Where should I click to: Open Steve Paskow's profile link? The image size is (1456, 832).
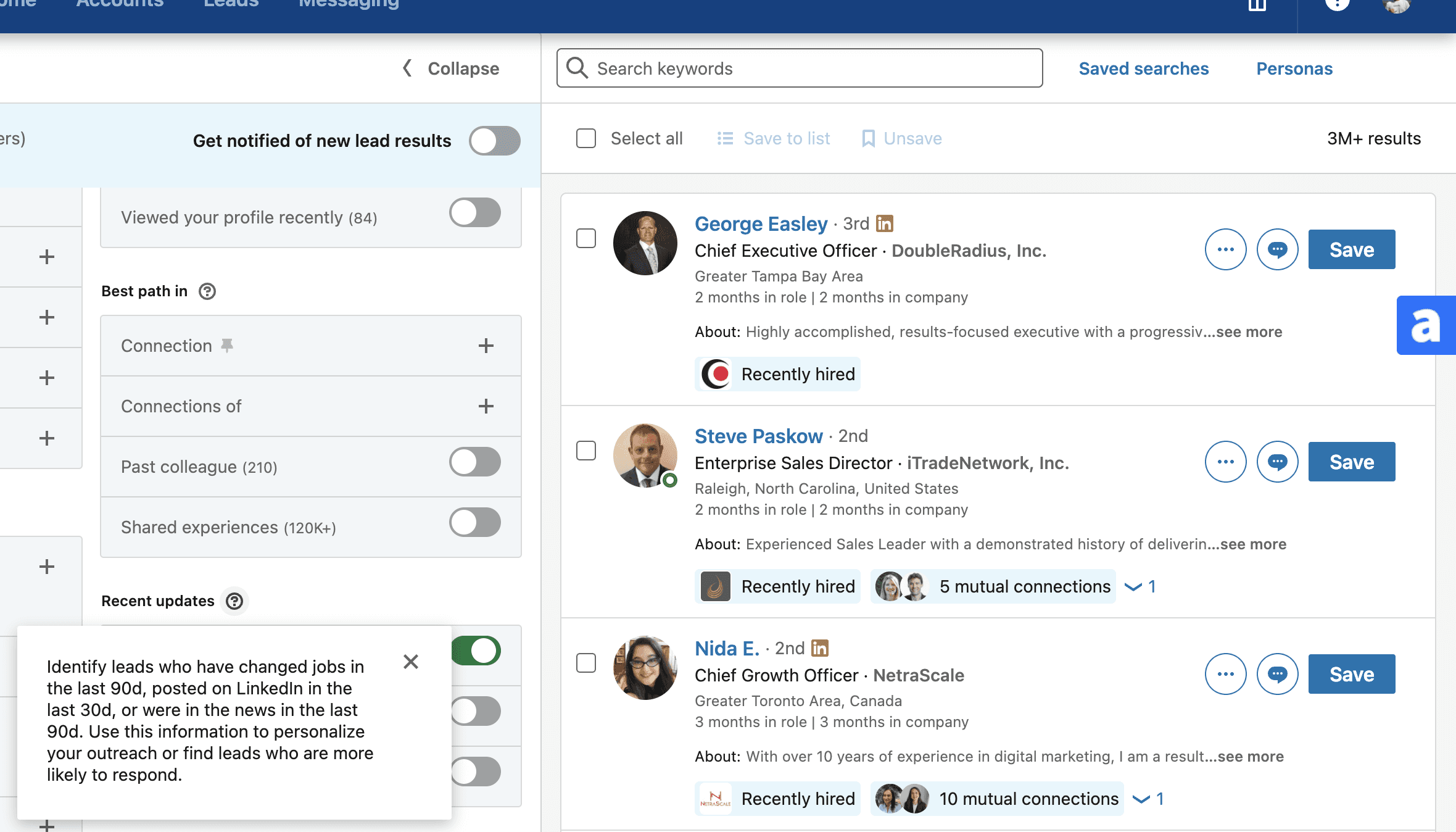[x=758, y=436]
